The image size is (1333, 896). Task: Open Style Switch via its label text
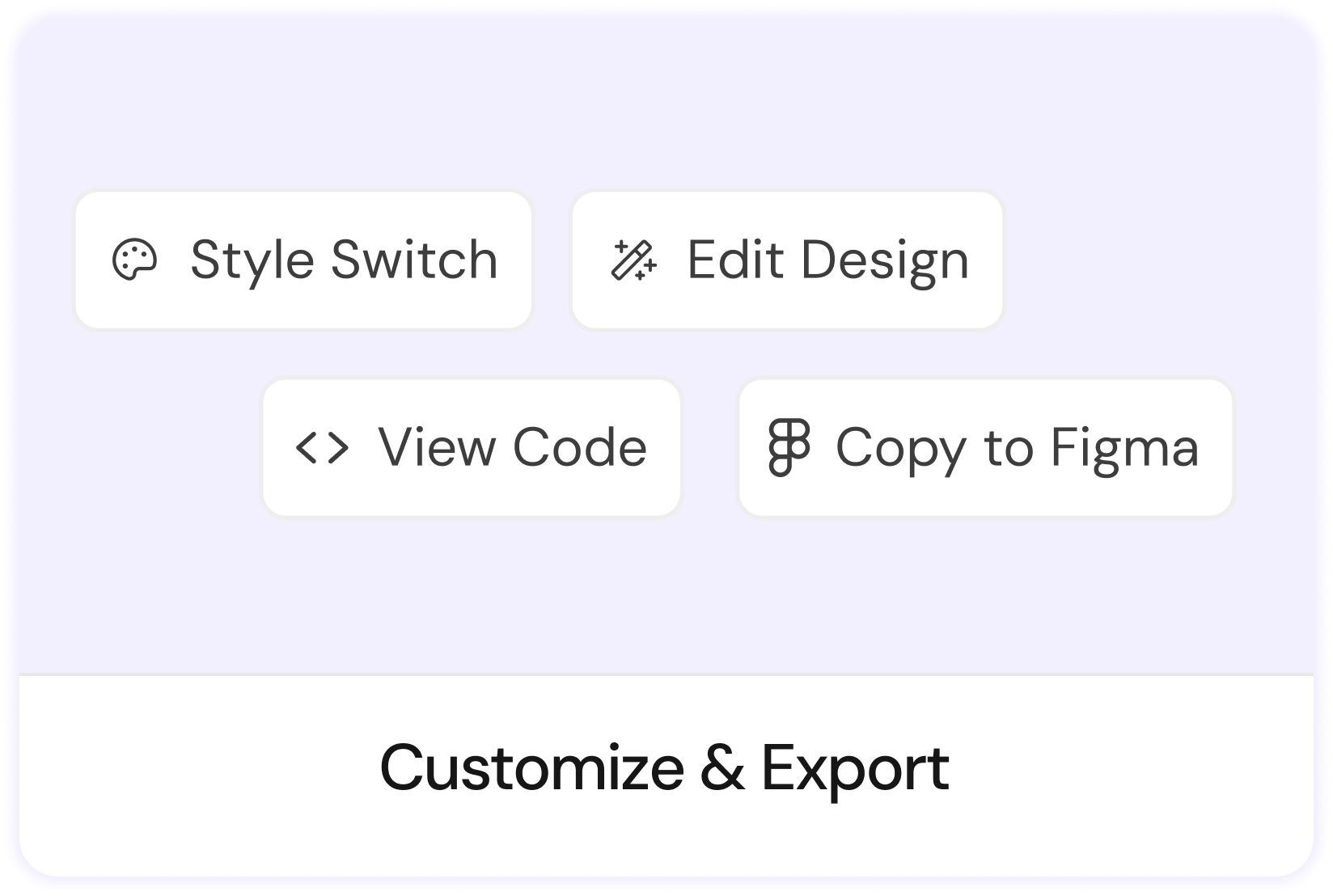[x=344, y=260]
